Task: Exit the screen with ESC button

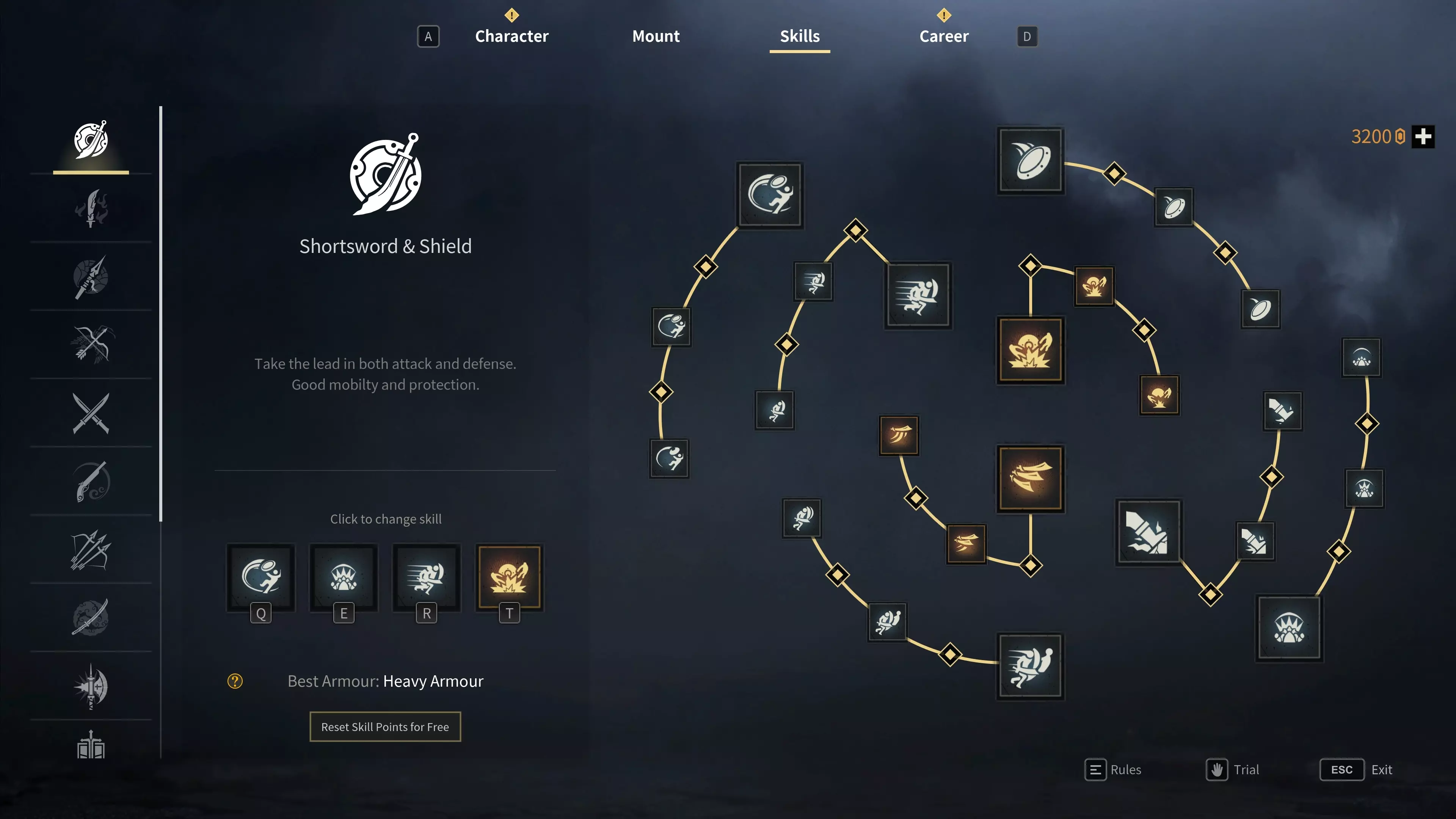Action: pos(1342,769)
